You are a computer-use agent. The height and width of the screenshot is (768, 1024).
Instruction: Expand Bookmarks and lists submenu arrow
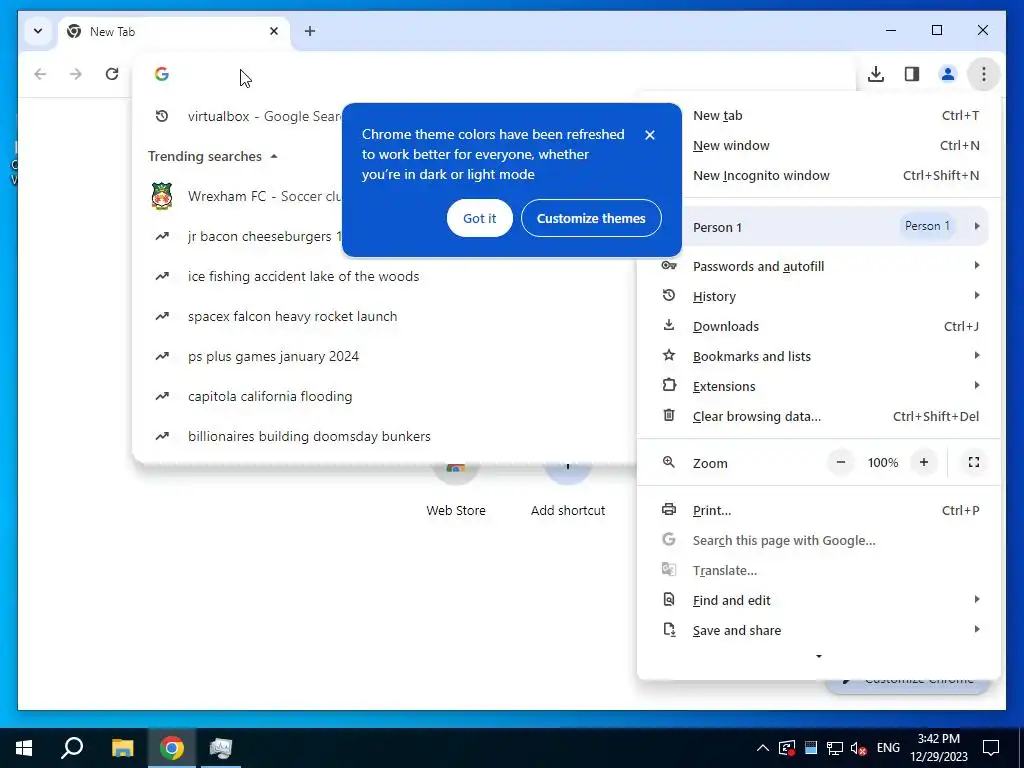977,355
